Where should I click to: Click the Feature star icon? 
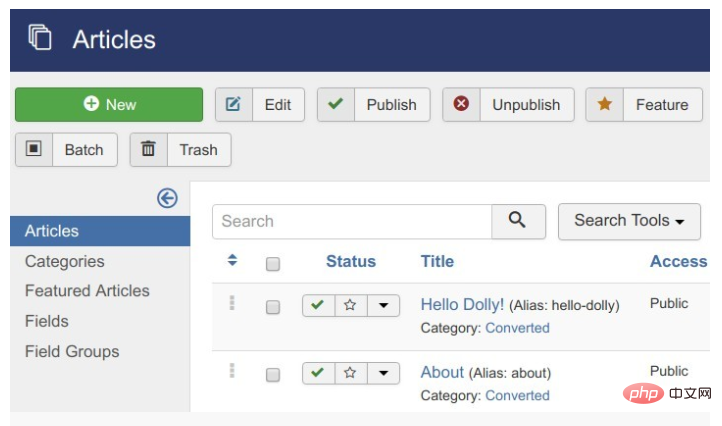click(604, 105)
